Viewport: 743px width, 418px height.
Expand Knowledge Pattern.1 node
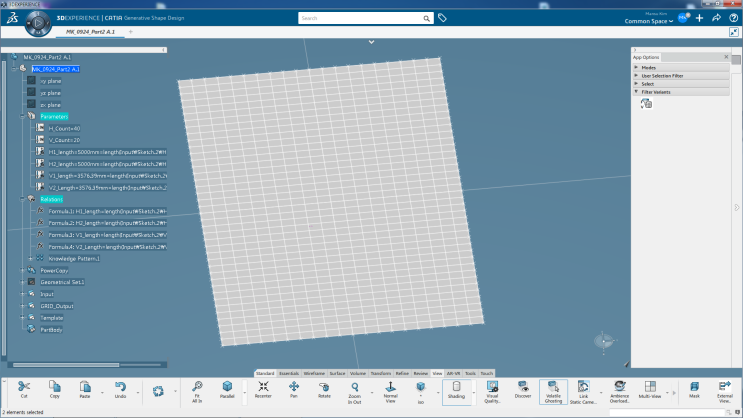click(31, 259)
